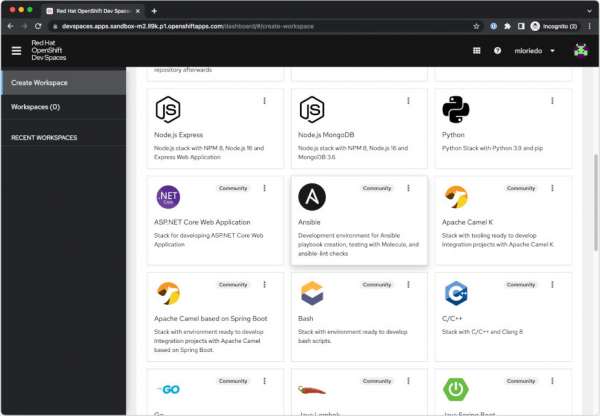Open the hamburger navigation menu
The height and width of the screenshot is (416, 600).
click(x=16, y=51)
